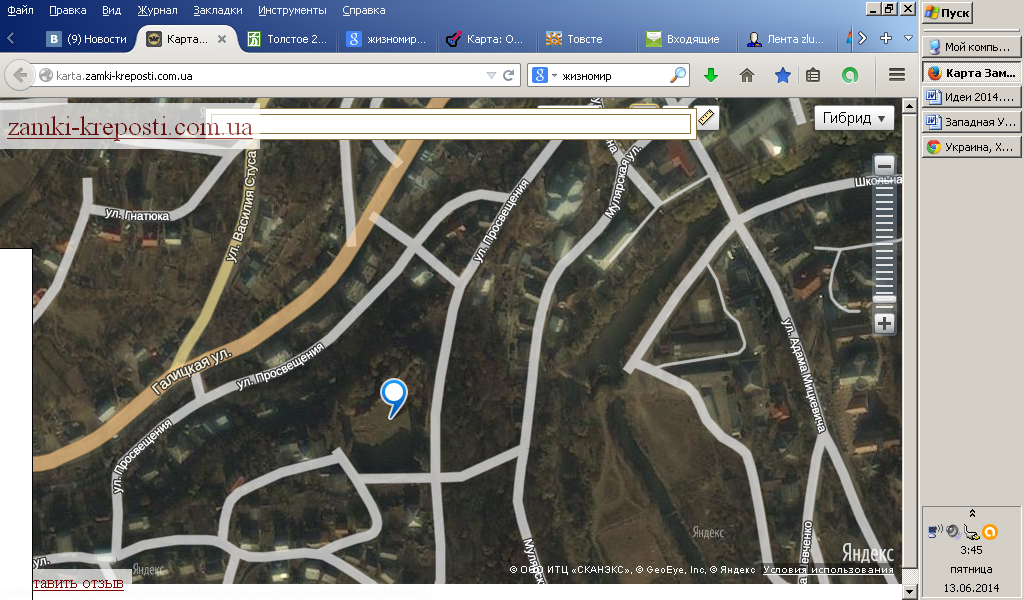Open the Downloads green arrow icon
This screenshot has width=1024, height=600.
711,76
